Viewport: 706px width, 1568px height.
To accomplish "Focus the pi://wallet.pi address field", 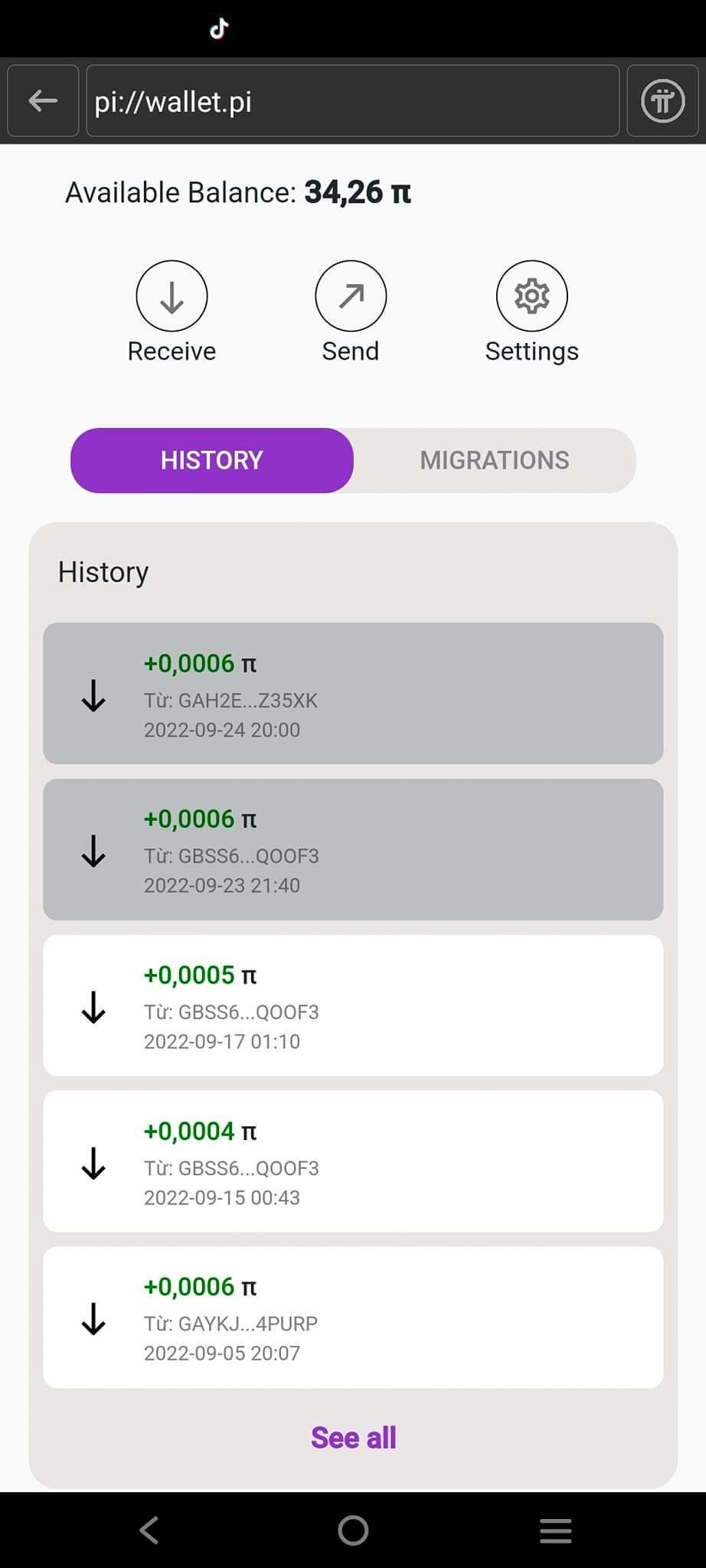I will point(352,101).
